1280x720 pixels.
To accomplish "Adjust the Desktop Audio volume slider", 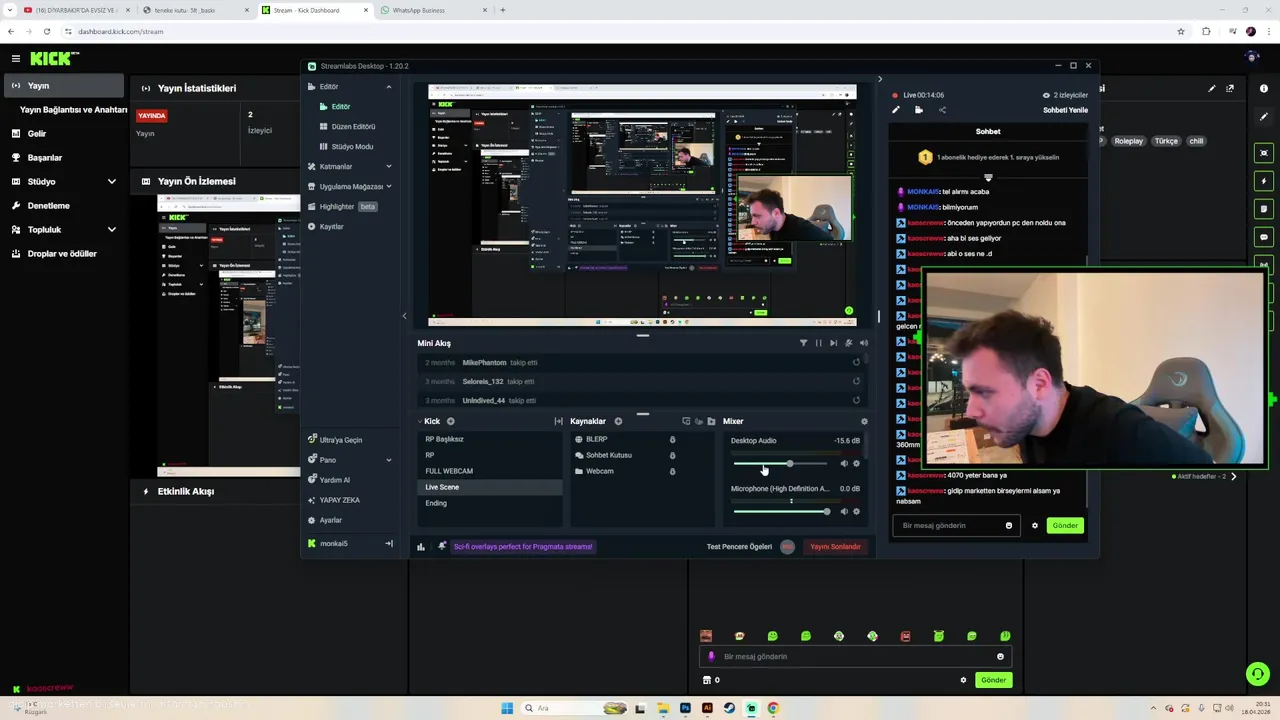I will click(x=780, y=464).
